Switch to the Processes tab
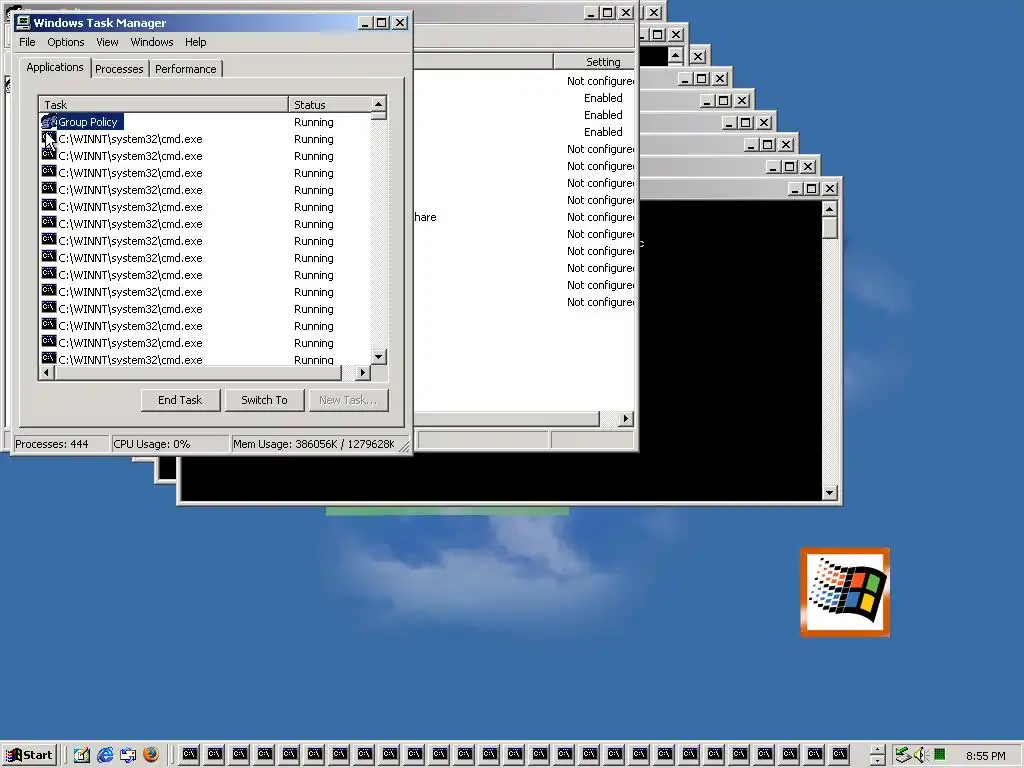The width and height of the screenshot is (1024, 768). pyautogui.click(x=119, y=69)
